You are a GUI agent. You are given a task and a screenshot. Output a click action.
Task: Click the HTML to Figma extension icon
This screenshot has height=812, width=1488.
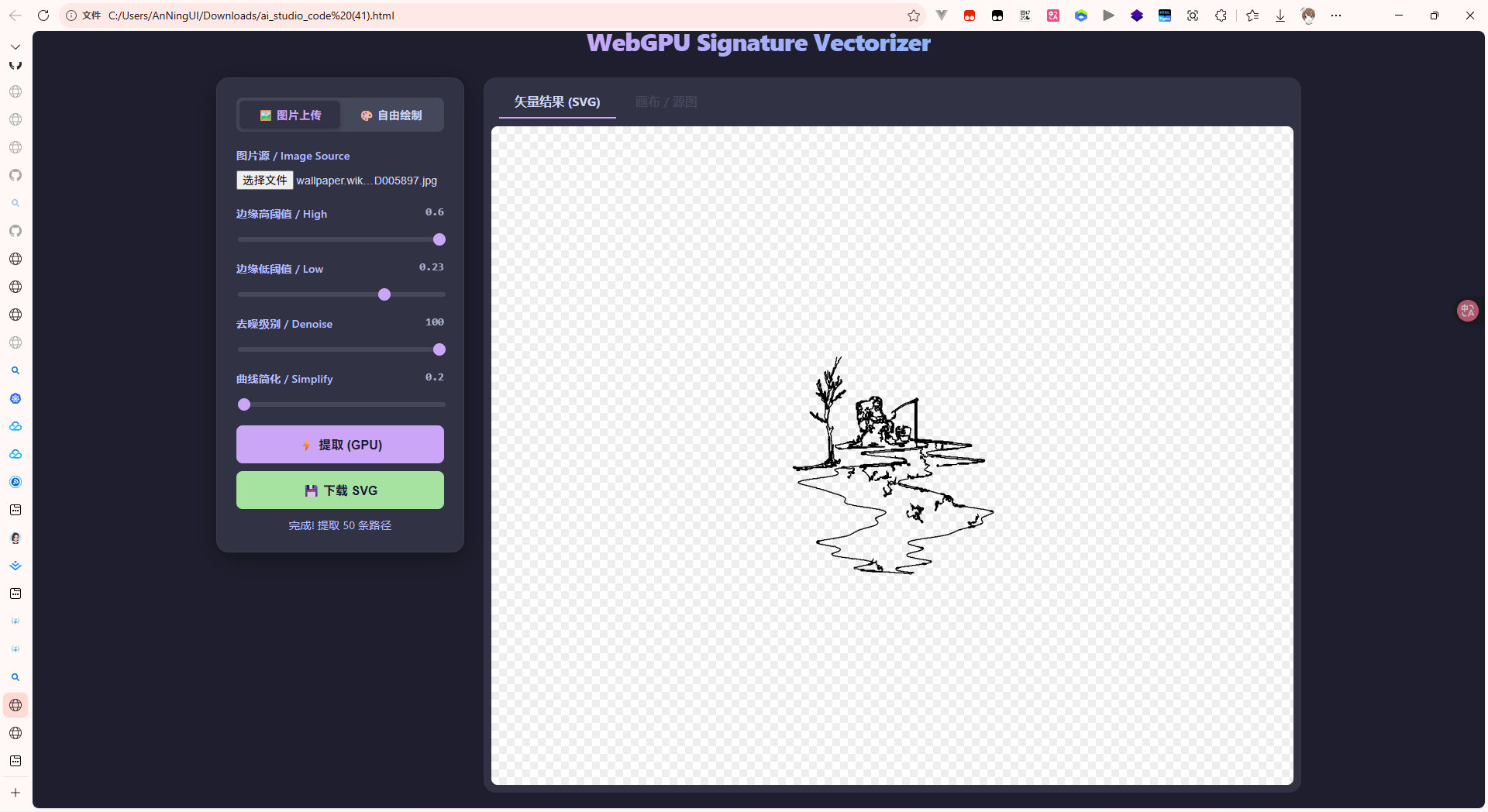click(1165, 15)
